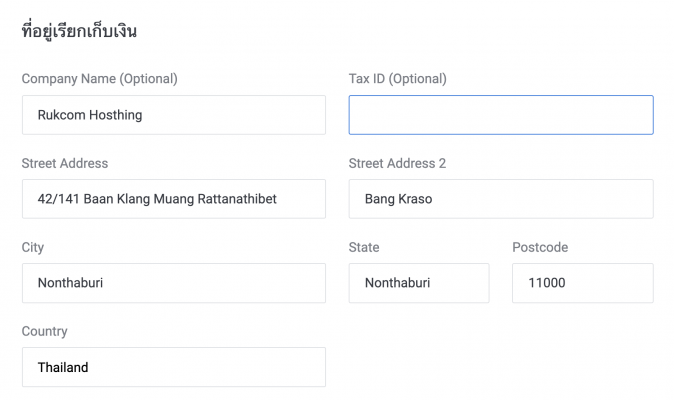Select the Street Address input box
The width and height of the screenshot is (674, 400).
174,199
